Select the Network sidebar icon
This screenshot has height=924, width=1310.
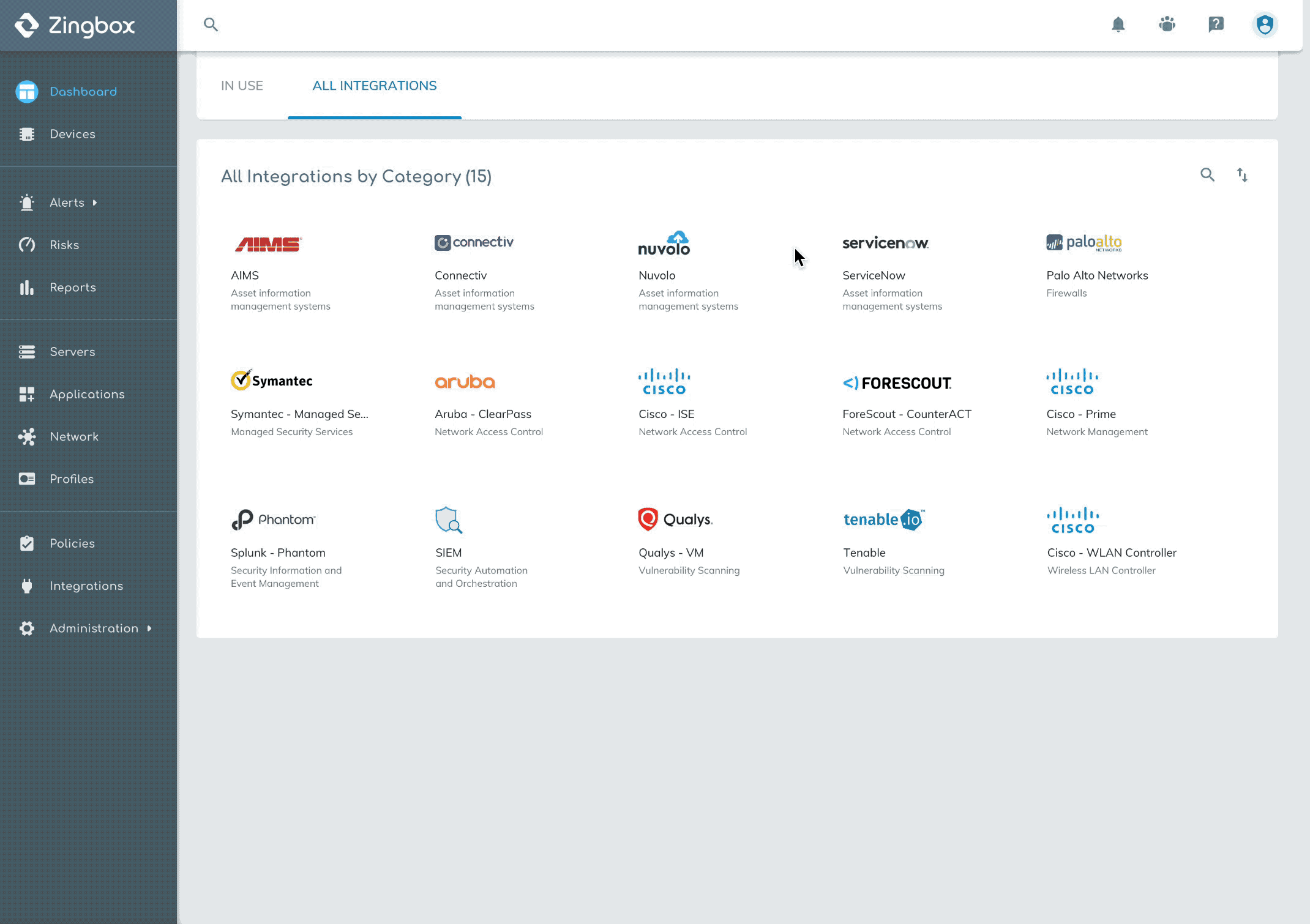(x=28, y=436)
